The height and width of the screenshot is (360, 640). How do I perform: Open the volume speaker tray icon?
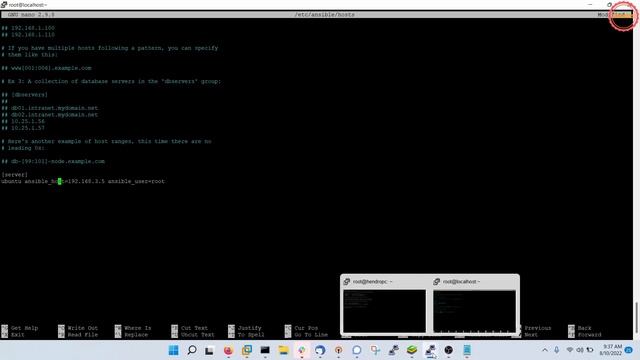[580, 350]
